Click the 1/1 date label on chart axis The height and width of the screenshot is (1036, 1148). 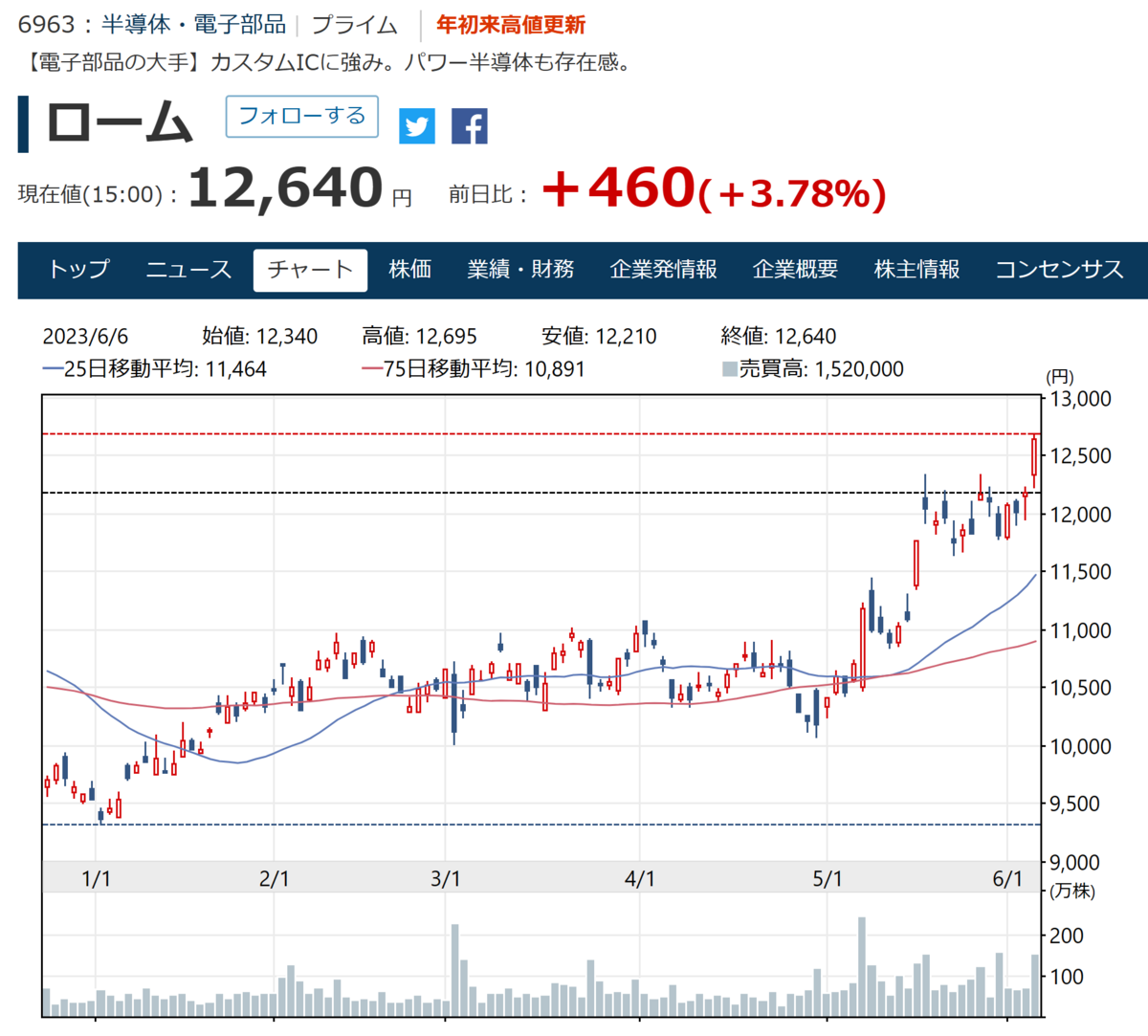click(x=97, y=879)
